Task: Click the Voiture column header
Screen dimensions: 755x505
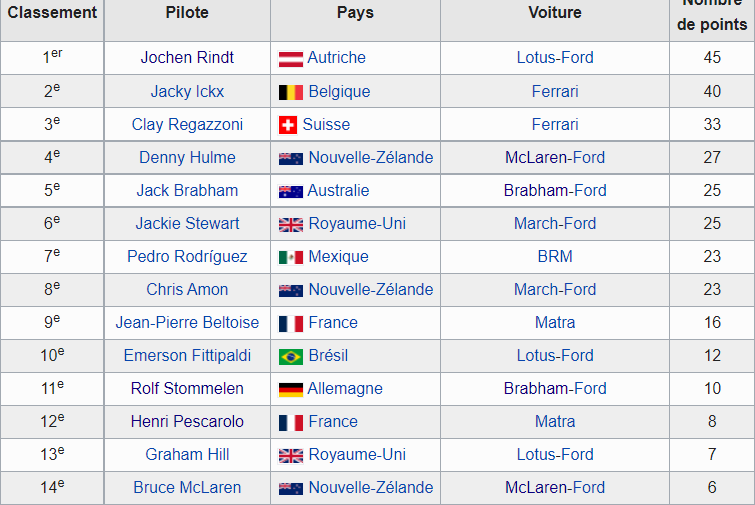Action: point(555,13)
